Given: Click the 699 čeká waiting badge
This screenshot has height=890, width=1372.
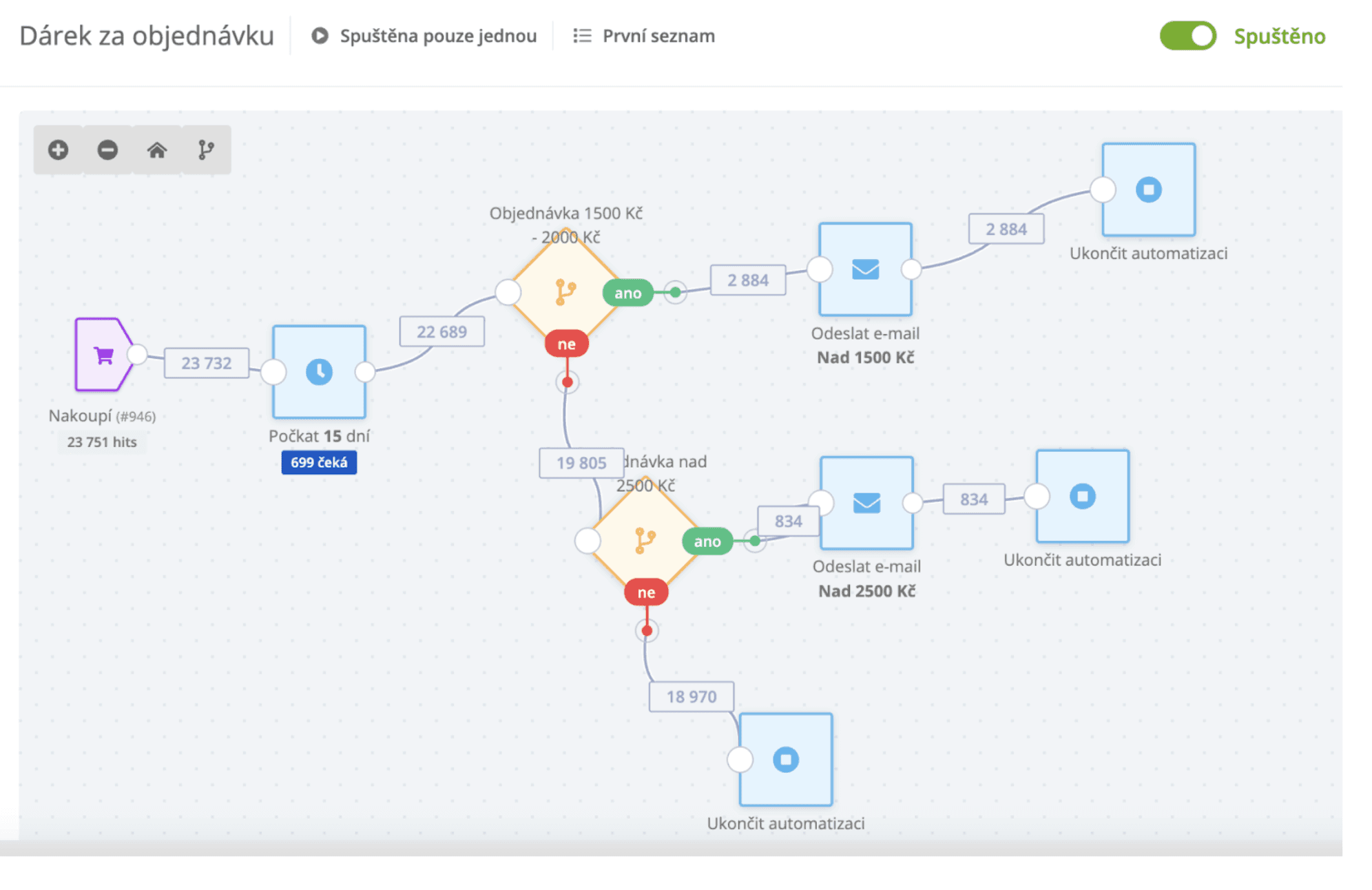Looking at the screenshot, I should coord(319,462).
